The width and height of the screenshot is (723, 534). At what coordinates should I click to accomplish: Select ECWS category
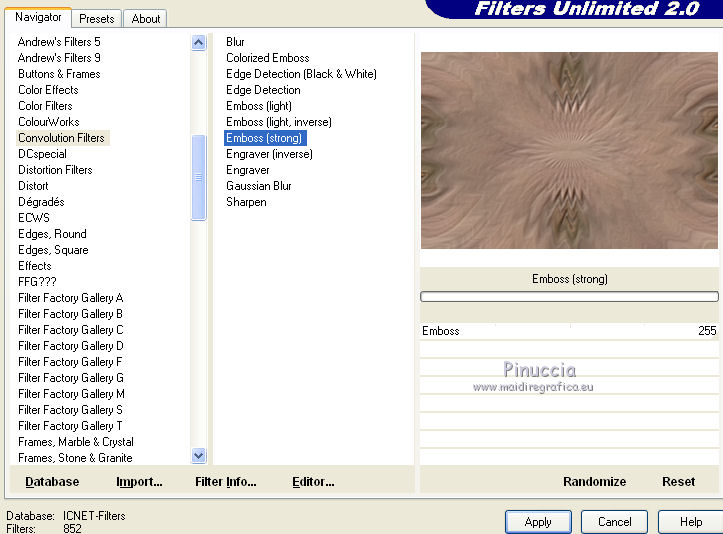pos(34,218)
